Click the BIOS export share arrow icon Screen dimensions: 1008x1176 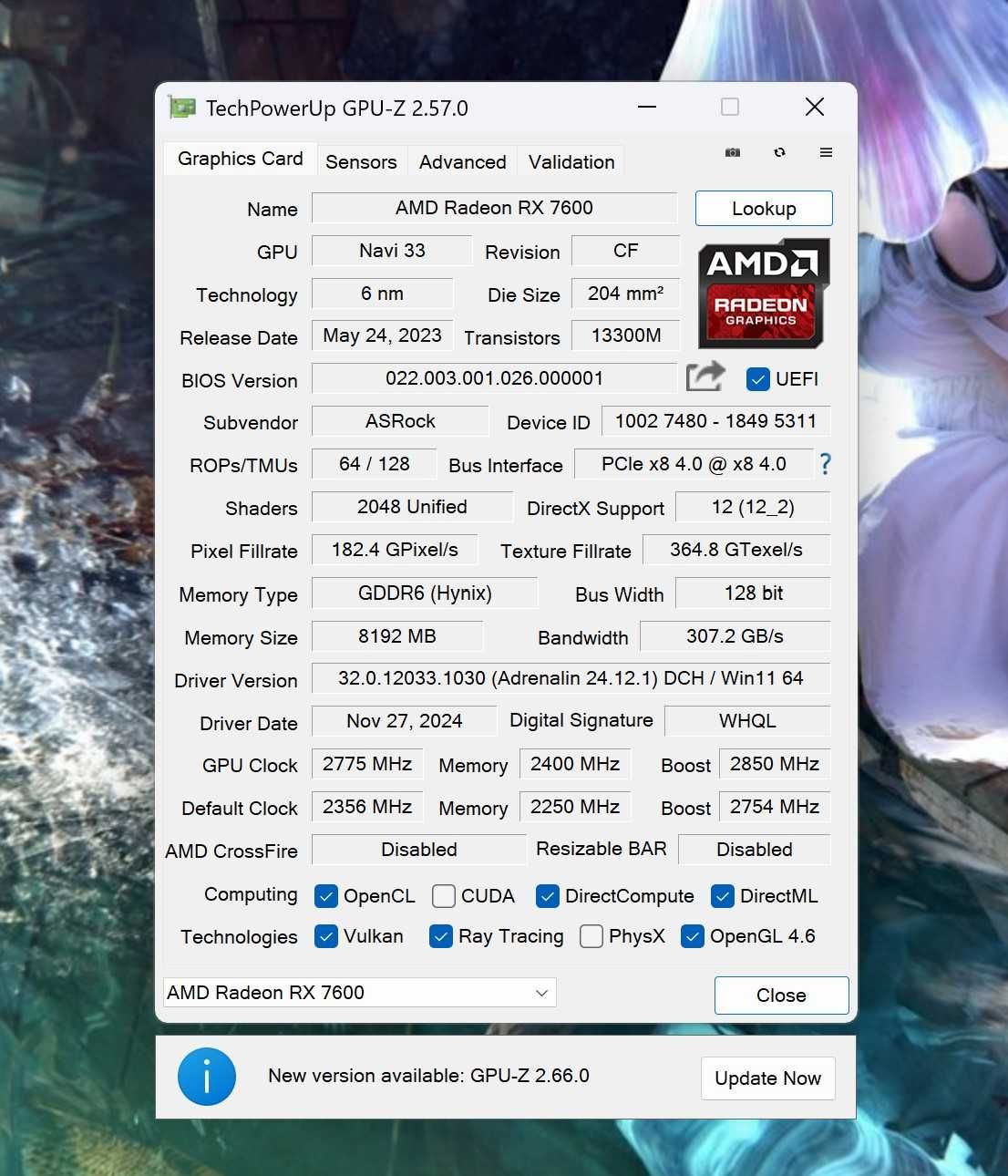pos(705,377)
